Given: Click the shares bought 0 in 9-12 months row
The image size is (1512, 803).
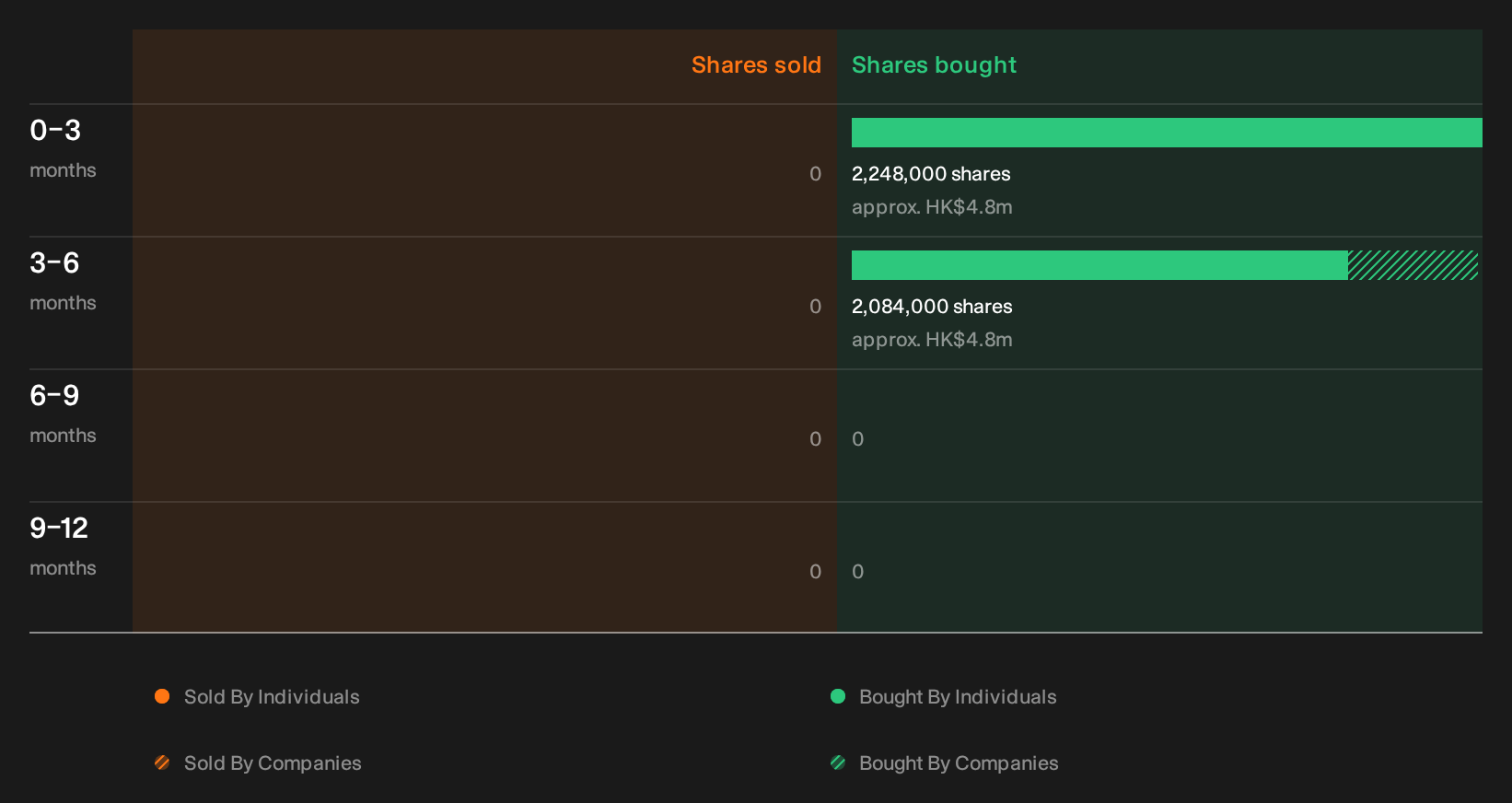Looking at the screenshot, I should [x=857, y=572].
